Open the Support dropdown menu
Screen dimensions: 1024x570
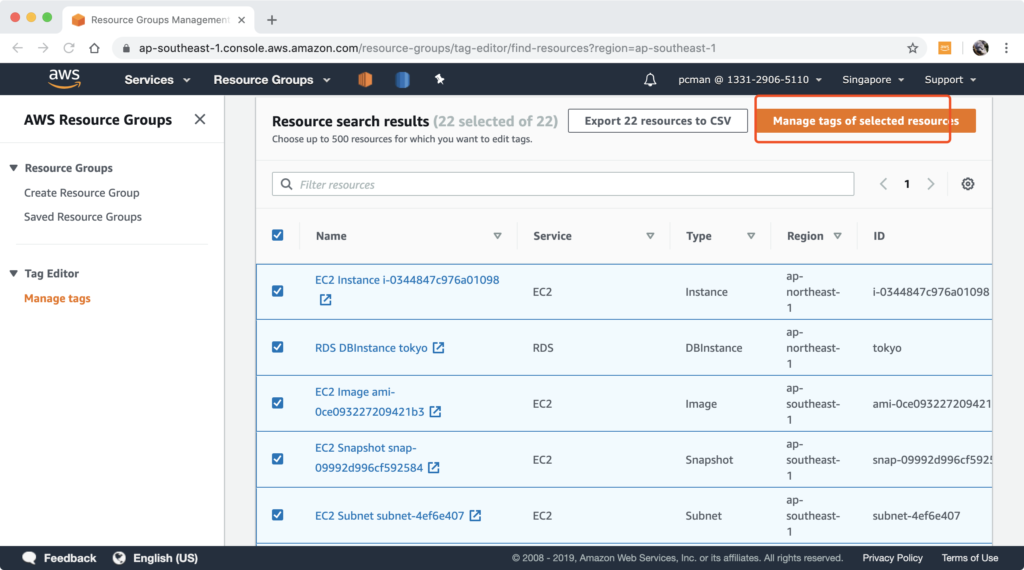click(950, 80)
